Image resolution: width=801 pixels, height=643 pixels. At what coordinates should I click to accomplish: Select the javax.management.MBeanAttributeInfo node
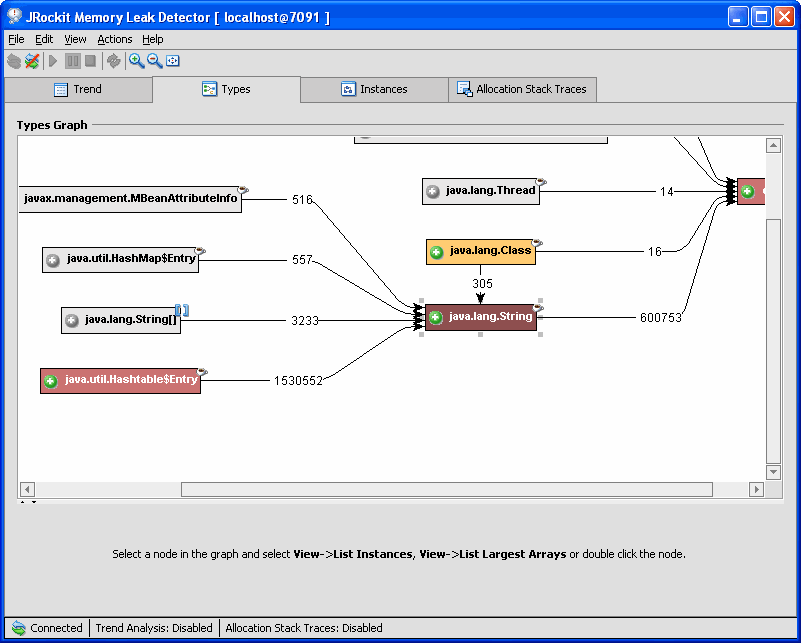(x=130, y=199)
